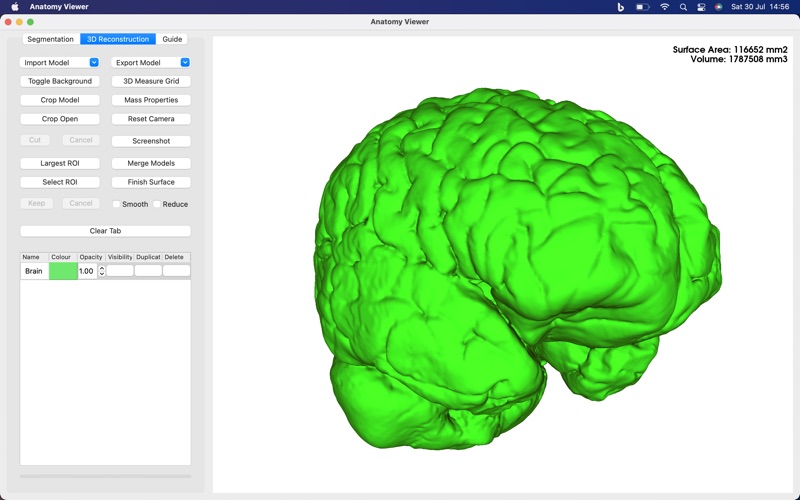Open the Wi-Fi menu bar icon
Viewport: 800px width, 500px height.
coord(664,7)
